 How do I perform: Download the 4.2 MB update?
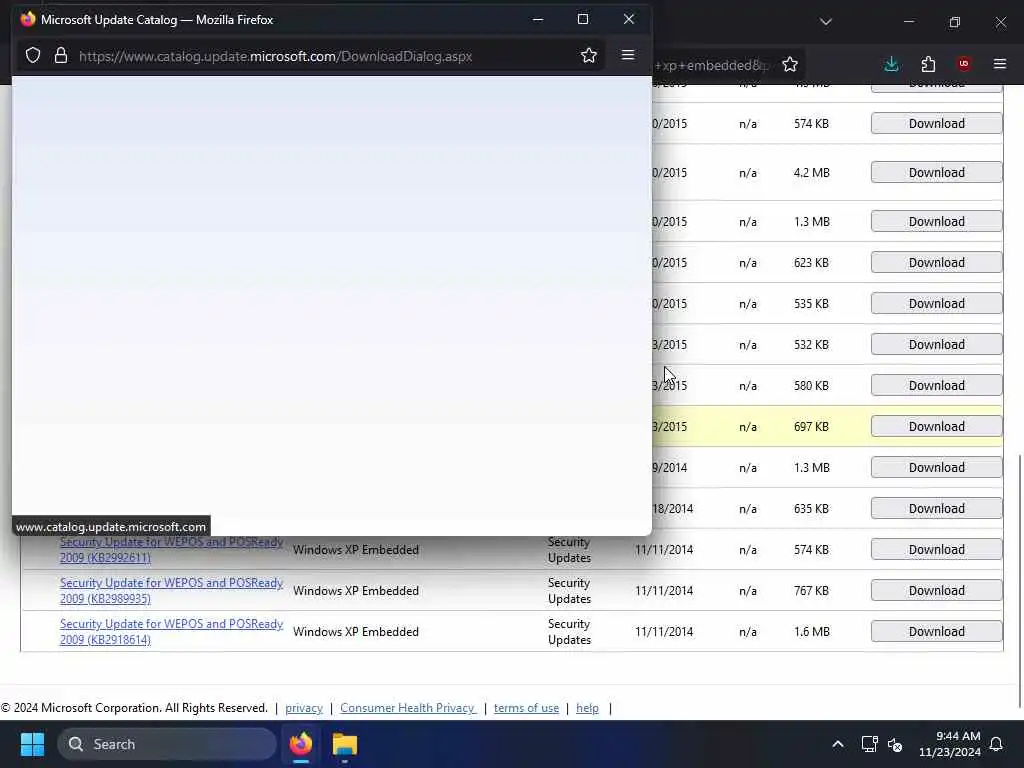pos(936,172)
